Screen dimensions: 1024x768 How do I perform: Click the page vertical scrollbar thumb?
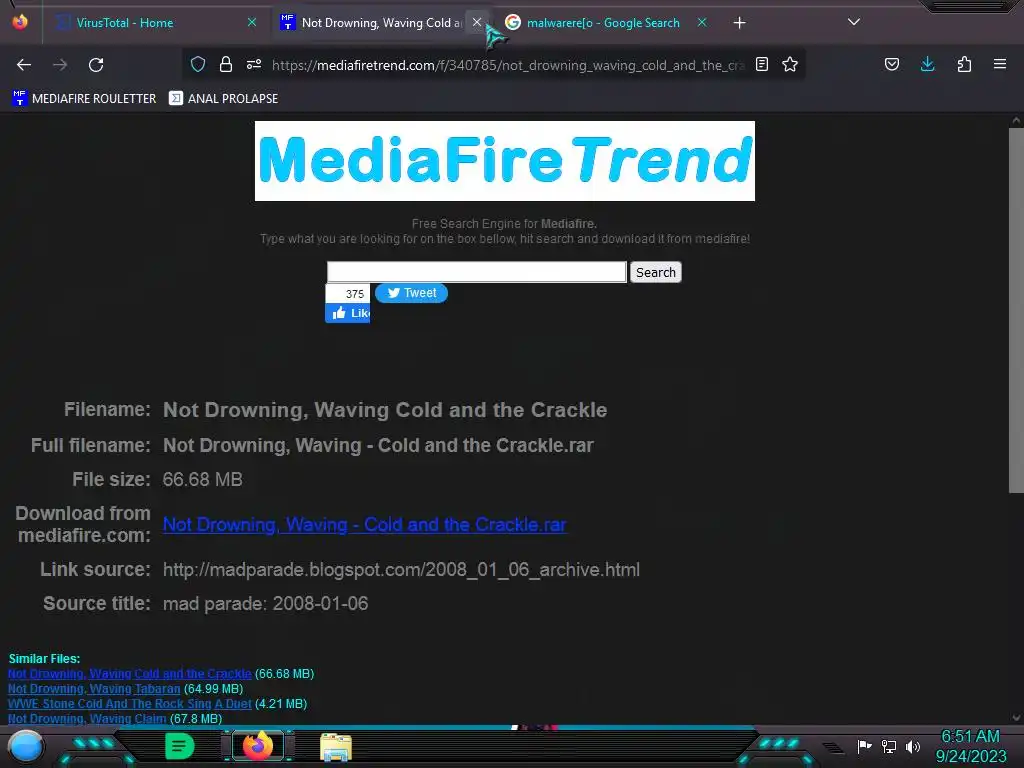pyautogui.click(x=1016, y=310)
